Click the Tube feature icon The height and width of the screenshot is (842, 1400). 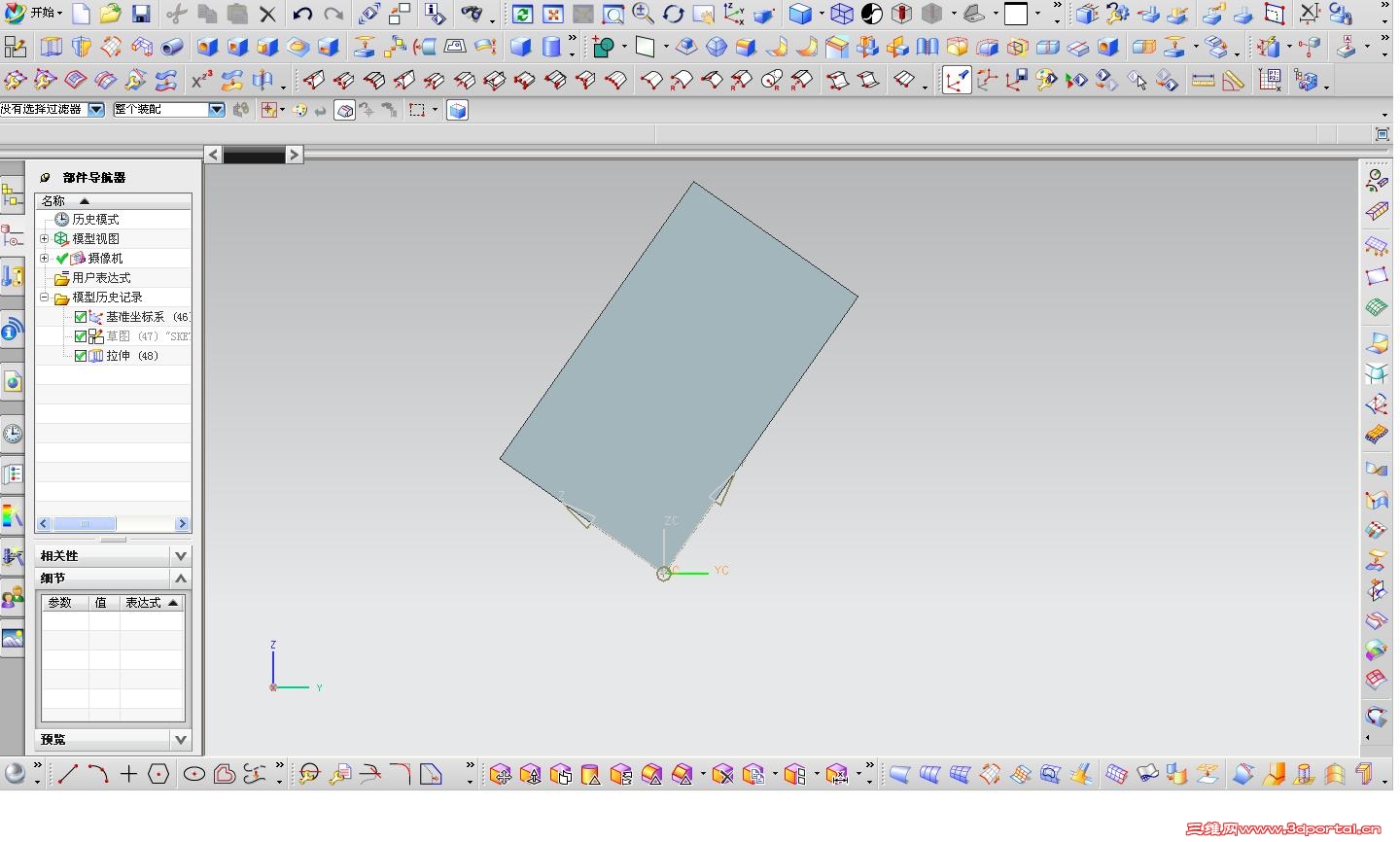(x=172, y=47)
